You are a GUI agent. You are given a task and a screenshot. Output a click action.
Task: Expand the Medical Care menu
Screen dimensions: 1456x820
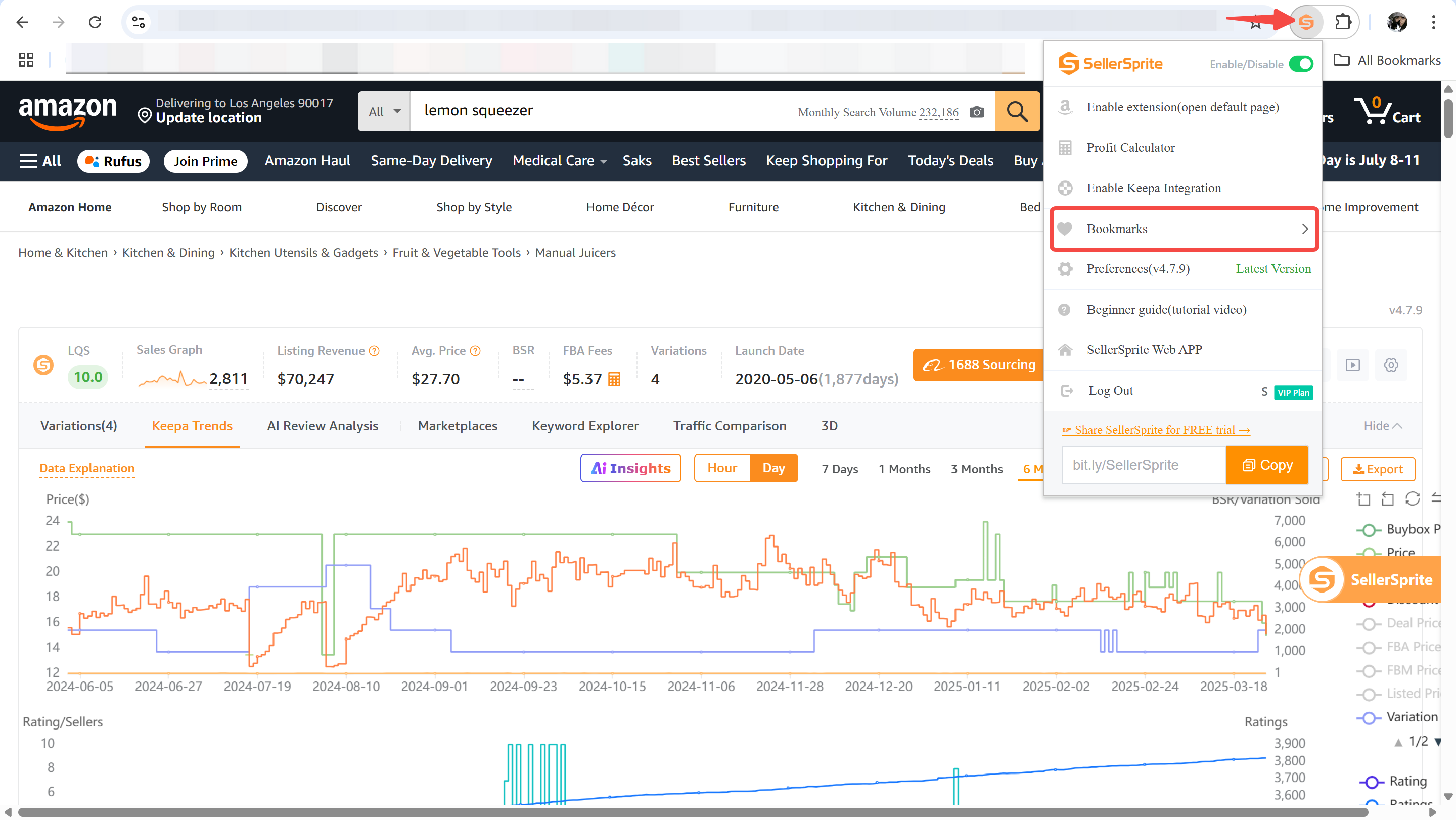[x=560, y=160]
